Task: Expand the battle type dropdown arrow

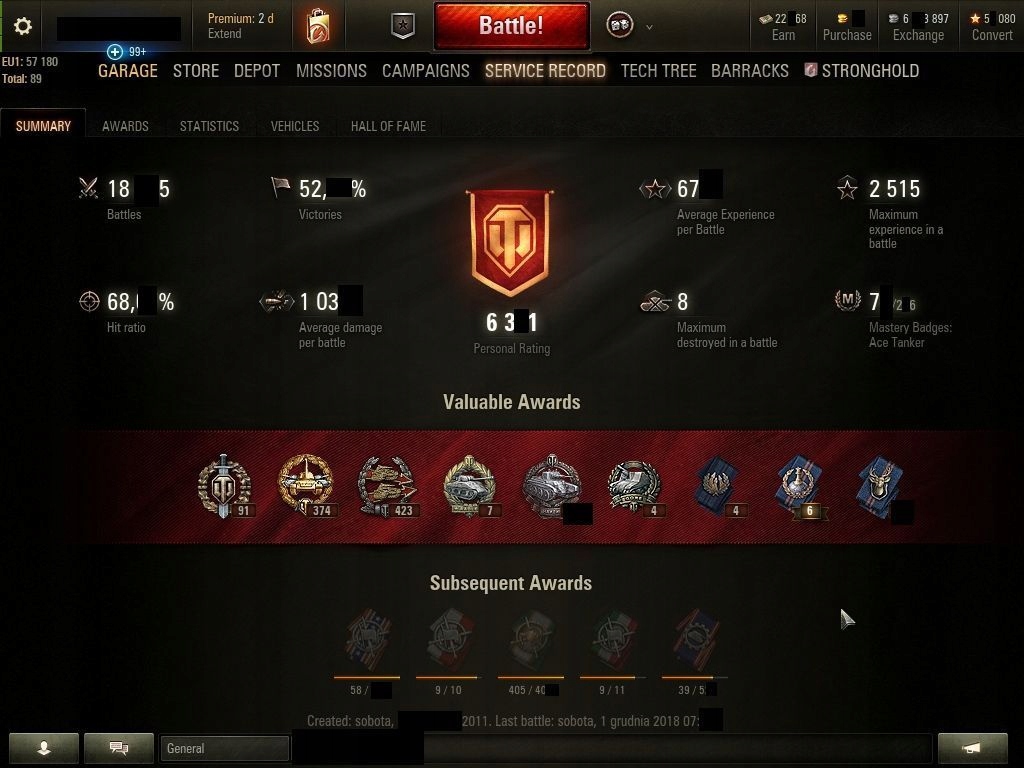Action: pyautogui.click(x=649, y=27)
